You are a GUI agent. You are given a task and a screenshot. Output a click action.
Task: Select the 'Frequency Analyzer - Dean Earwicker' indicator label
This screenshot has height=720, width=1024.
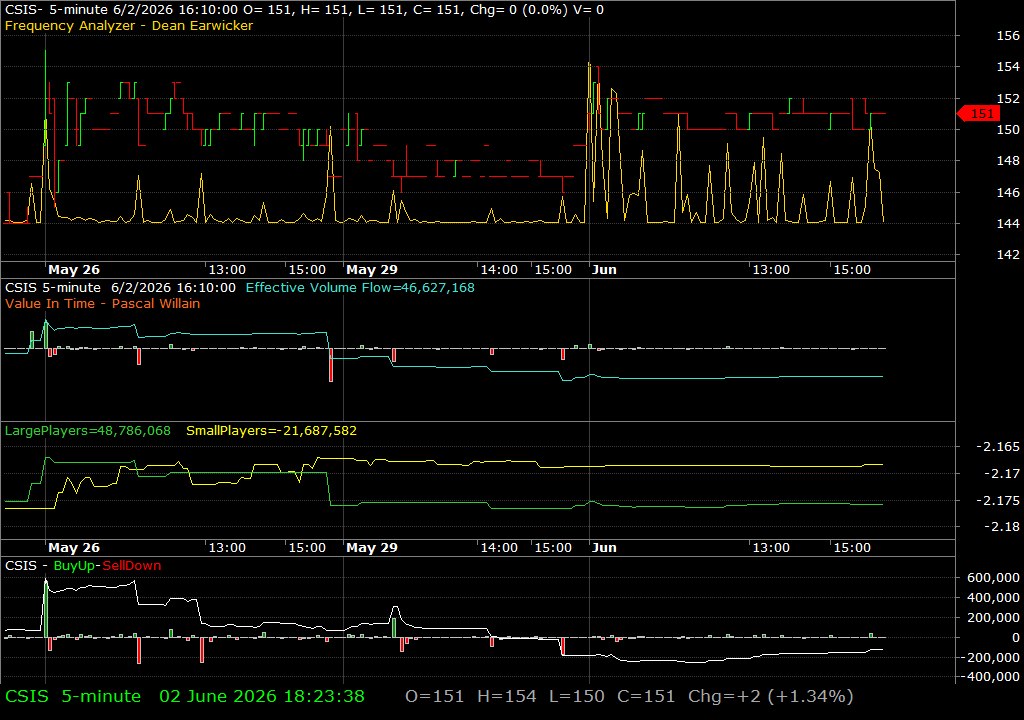pos(129,25)
